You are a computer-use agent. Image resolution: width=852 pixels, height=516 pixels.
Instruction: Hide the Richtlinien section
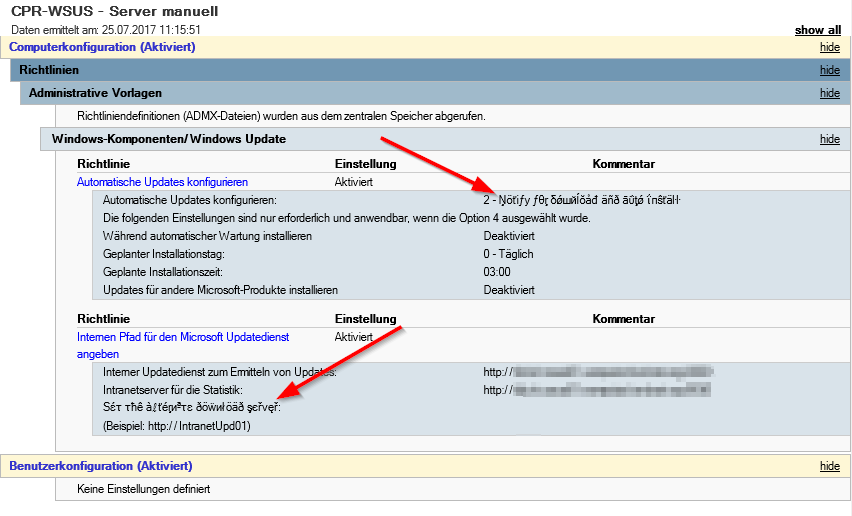point(830,70)
